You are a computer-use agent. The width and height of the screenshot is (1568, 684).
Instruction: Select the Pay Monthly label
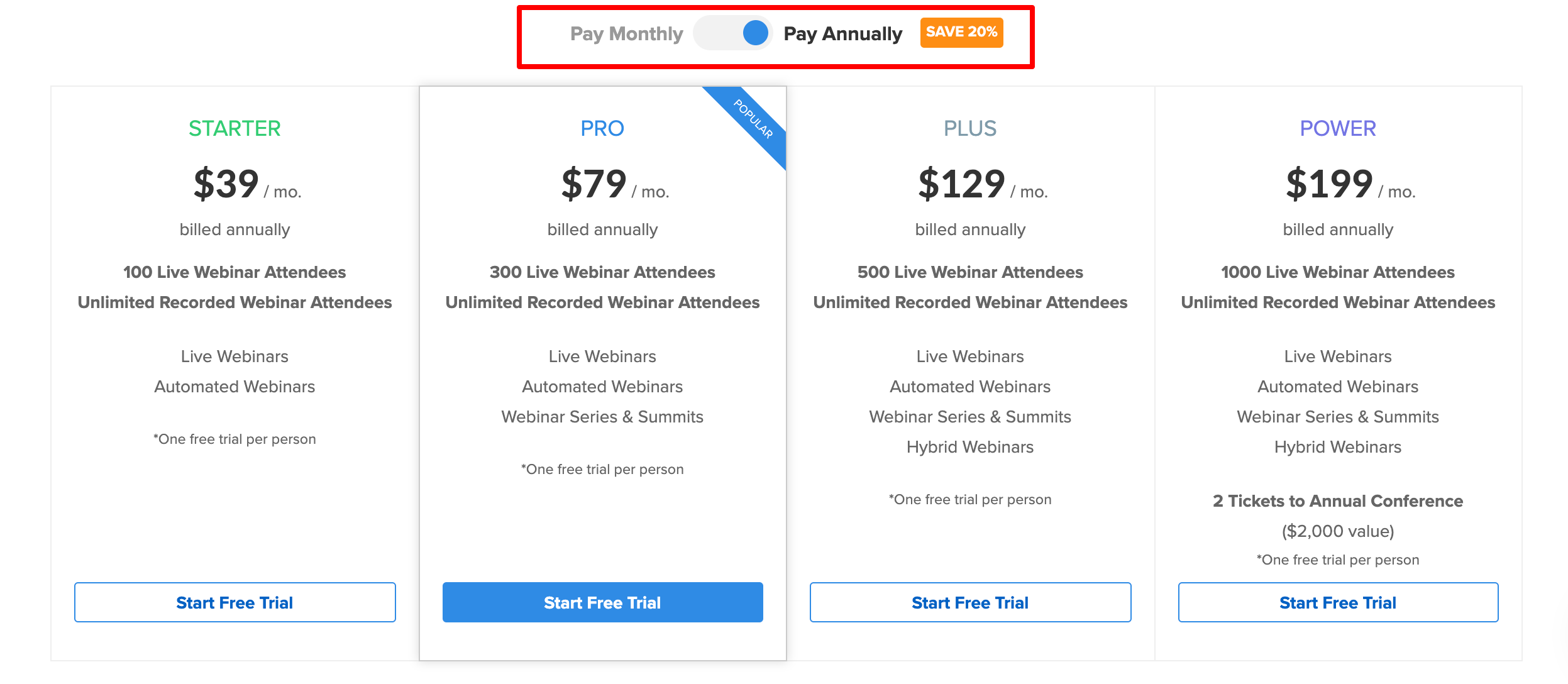[626, 34]
